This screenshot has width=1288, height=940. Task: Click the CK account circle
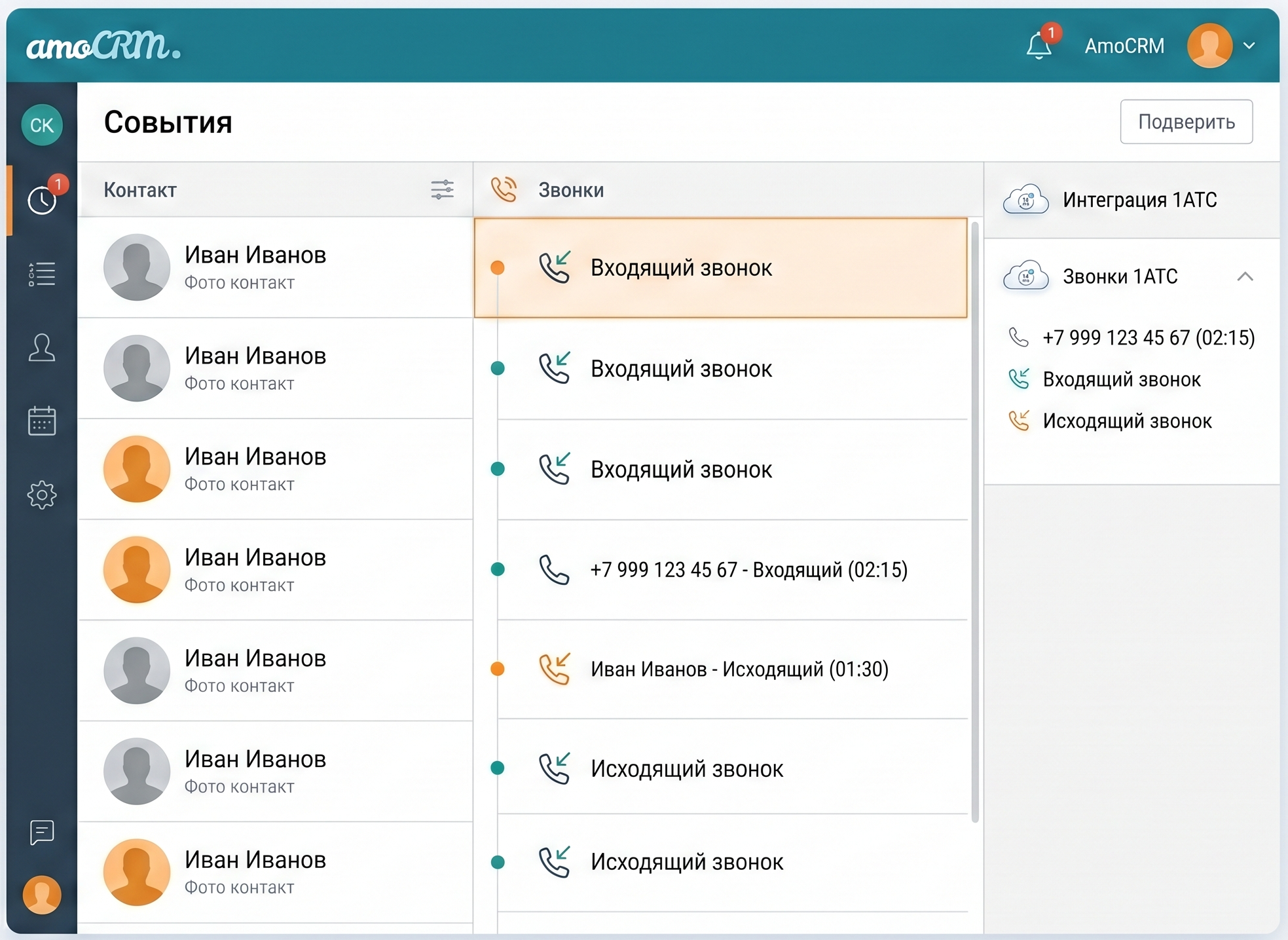(x=42, y=124)
